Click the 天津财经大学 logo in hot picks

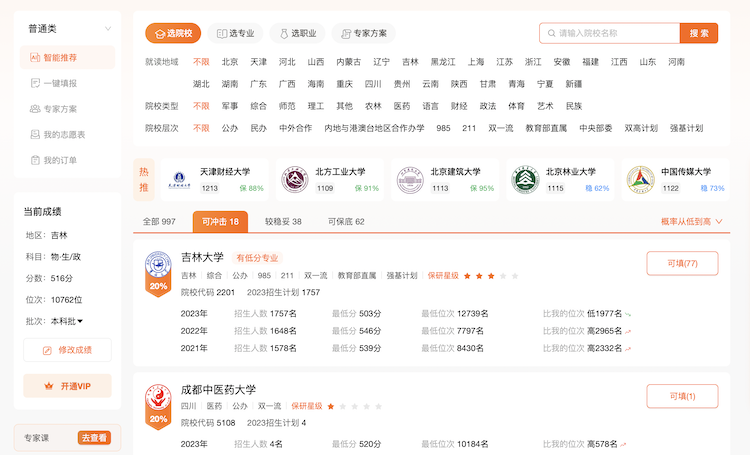180,180
